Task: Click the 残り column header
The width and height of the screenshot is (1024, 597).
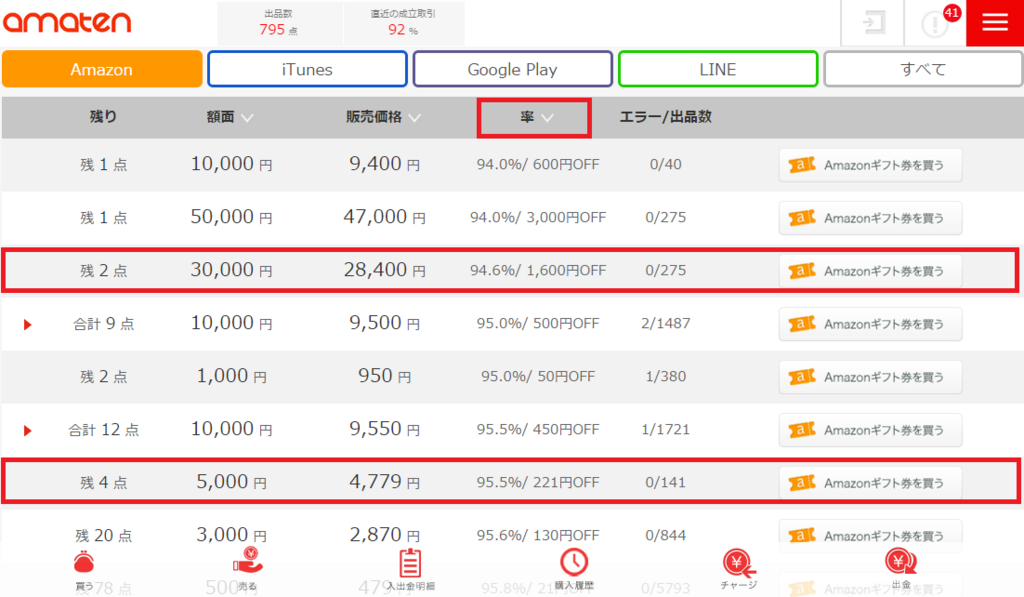Action: (103, 116)
